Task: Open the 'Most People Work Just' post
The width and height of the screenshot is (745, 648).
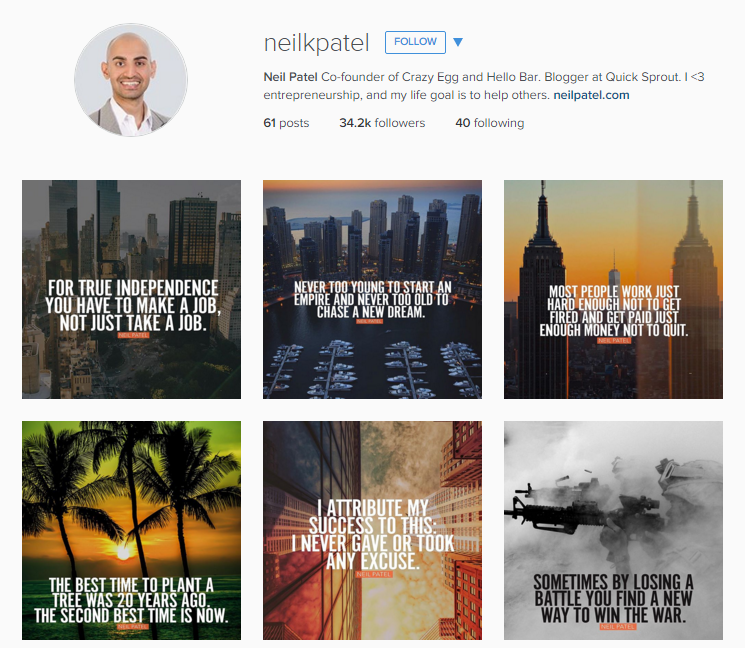Action: point(613,289)
